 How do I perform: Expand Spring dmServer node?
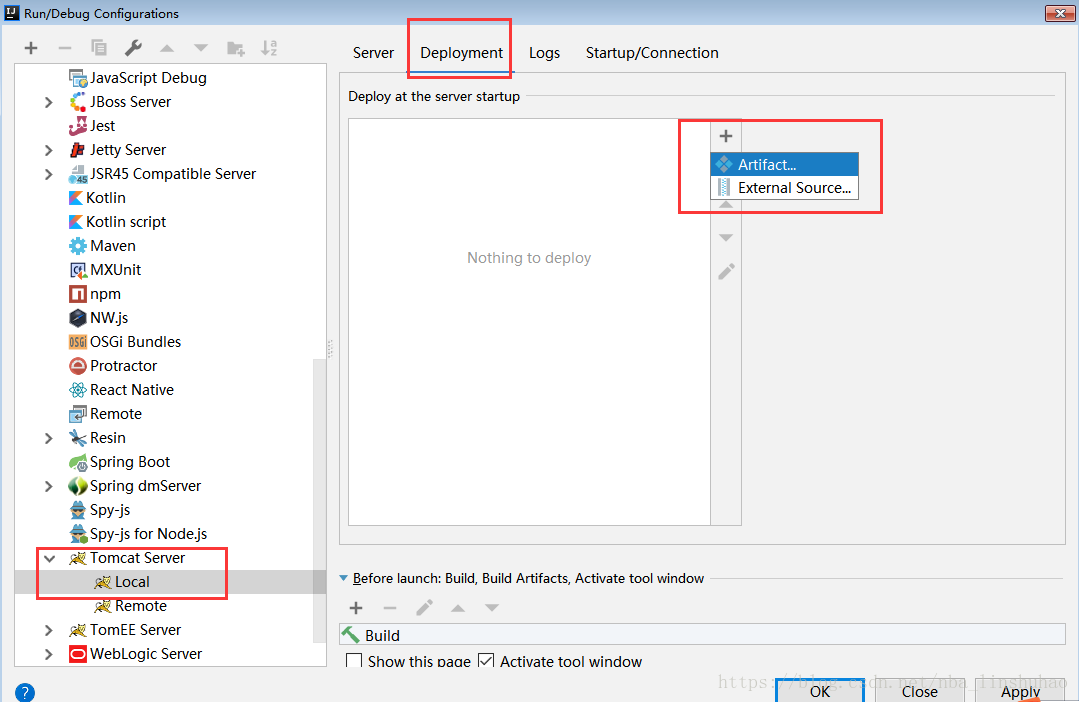click(x=48, y=487)
